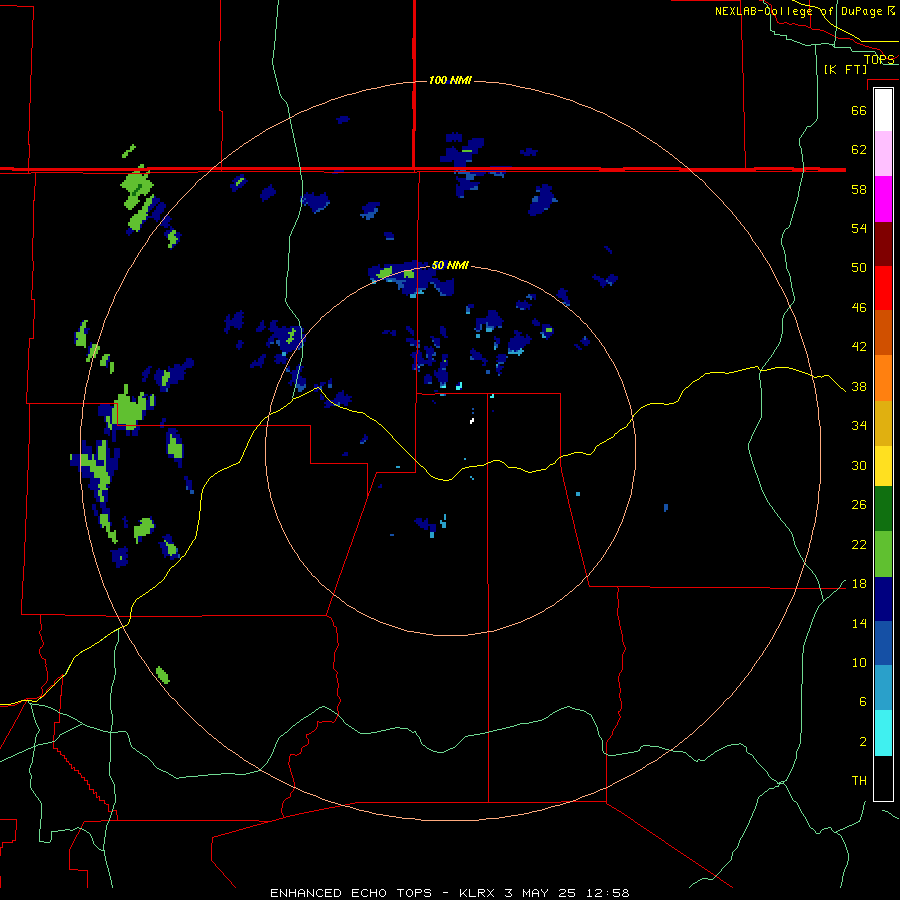Click the 50 NMI range ring label
Screen dimensions: 900x900
449,265
